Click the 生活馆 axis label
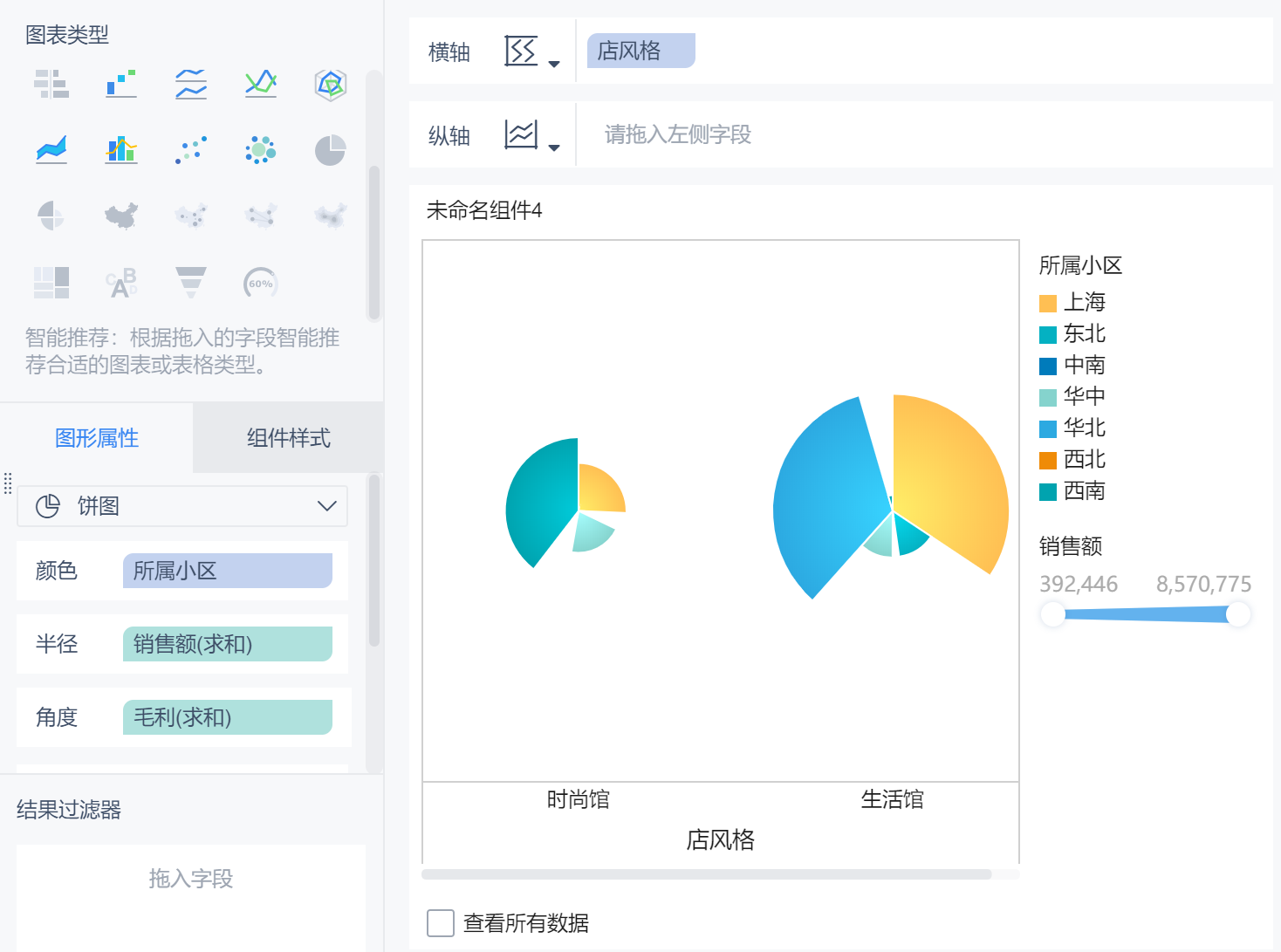 pos(893,799)
